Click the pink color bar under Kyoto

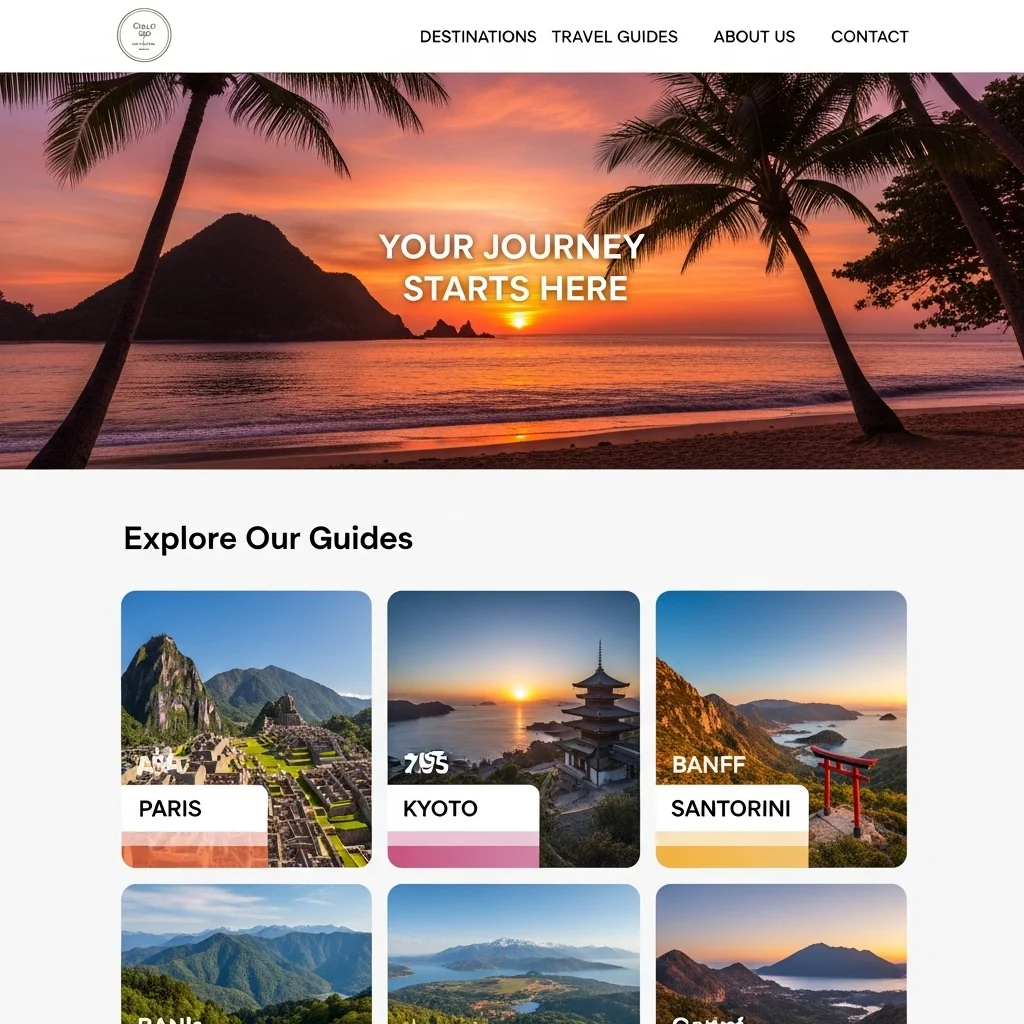(464, 856)
